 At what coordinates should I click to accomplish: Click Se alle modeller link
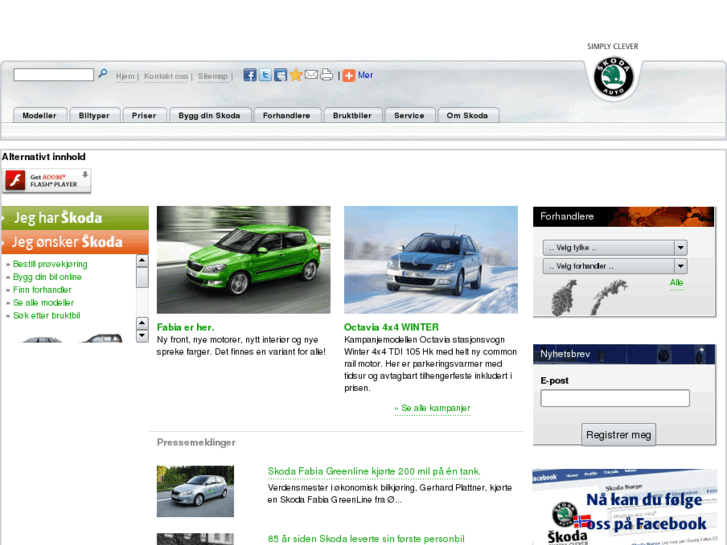(44, 303)
